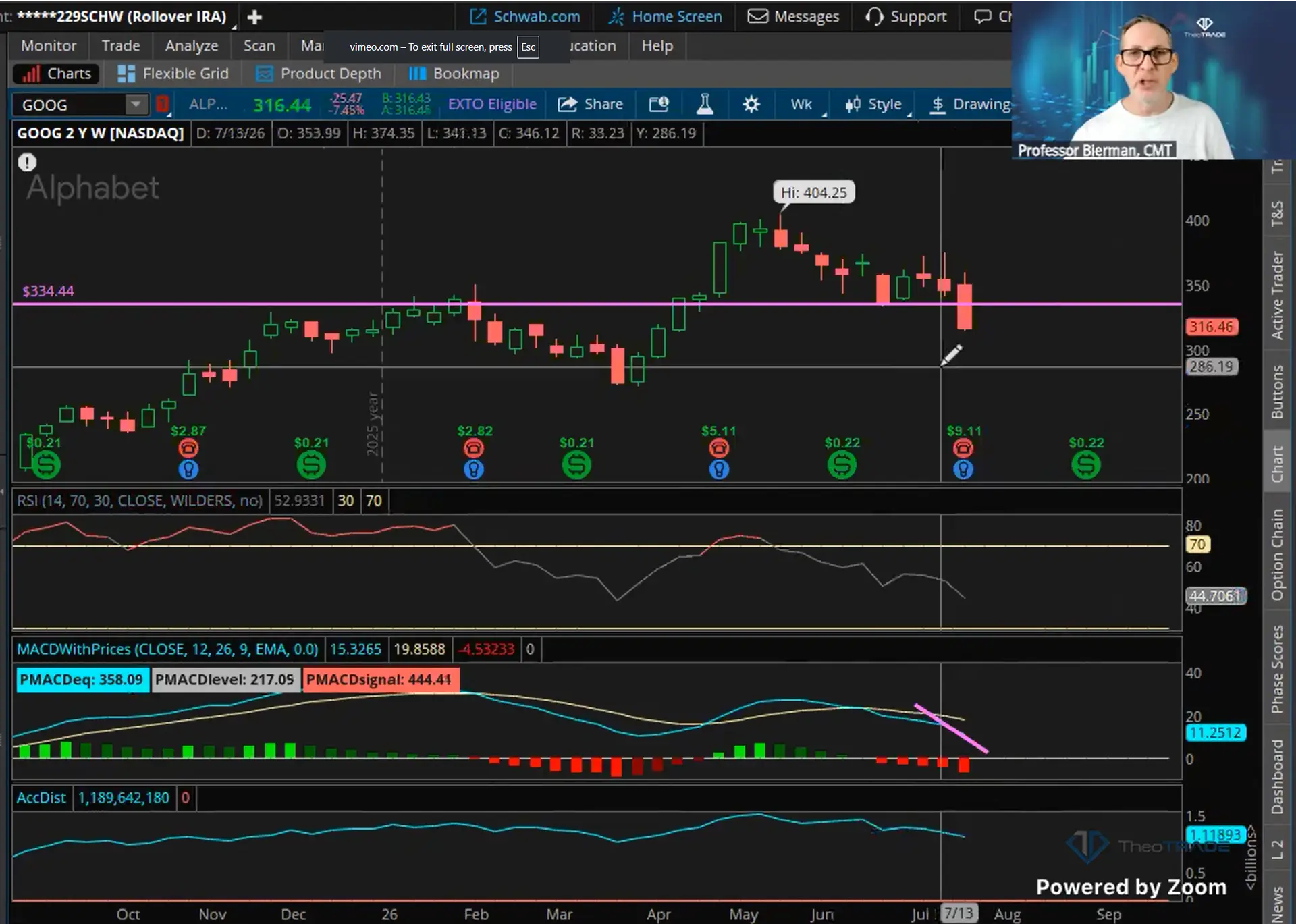The height and width of the screenshot is (924, 1296).
Task: Click the blue lightbulb icon below $5.11
Action: 719,469
